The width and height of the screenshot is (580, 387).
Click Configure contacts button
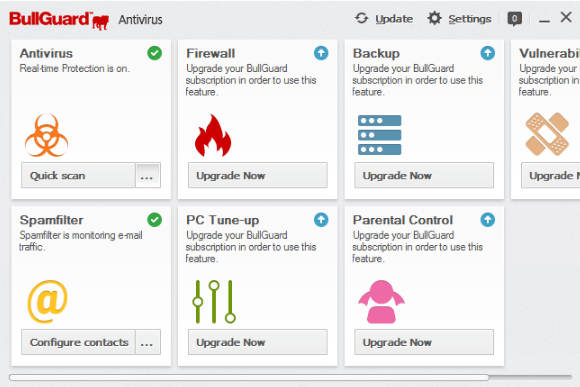(x=78, y=342)
